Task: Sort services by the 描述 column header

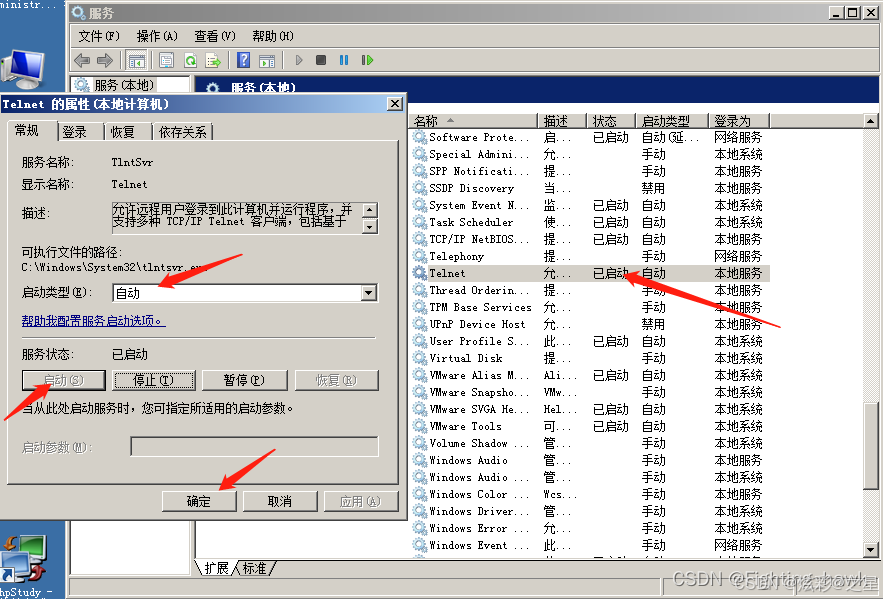Action: tap(562, 121)
